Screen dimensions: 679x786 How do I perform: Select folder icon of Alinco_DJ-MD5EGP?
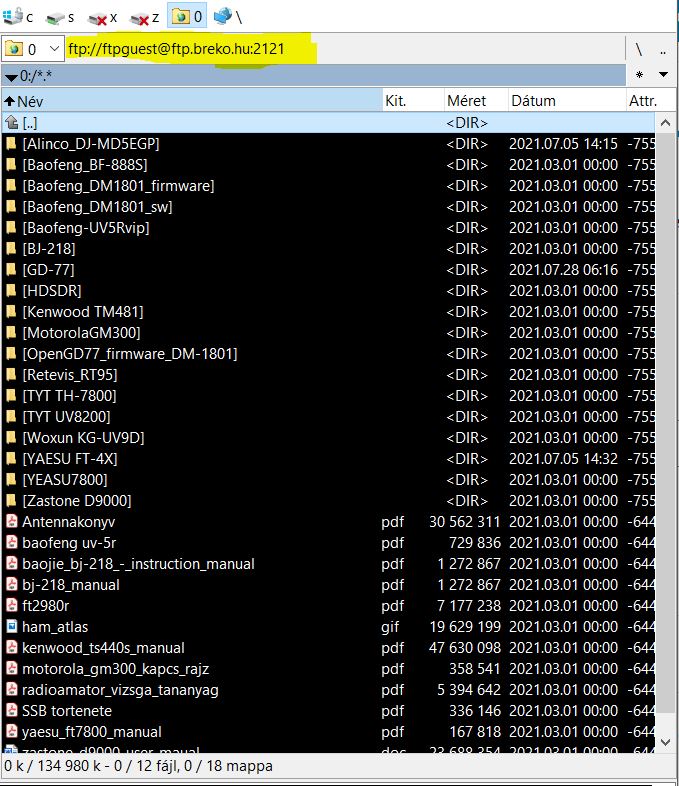coord(11,144)
